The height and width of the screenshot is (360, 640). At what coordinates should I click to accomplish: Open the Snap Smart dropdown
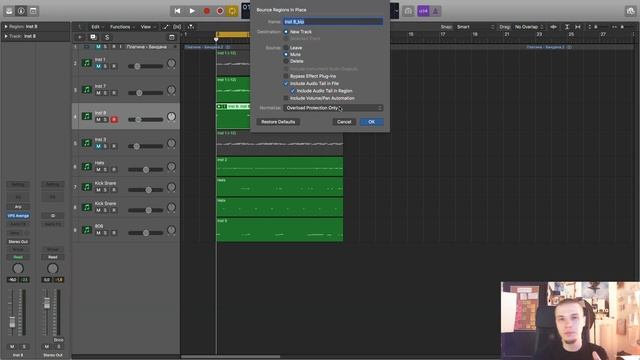click(476, 27)
